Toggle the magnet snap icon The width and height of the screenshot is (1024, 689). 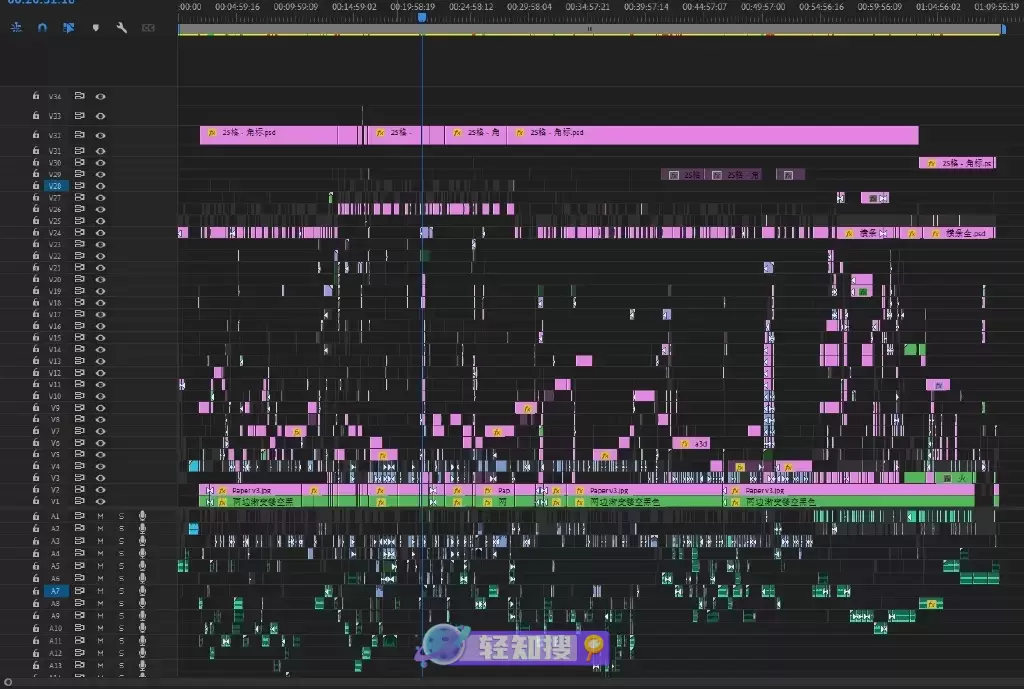click(x=42, y=28)
